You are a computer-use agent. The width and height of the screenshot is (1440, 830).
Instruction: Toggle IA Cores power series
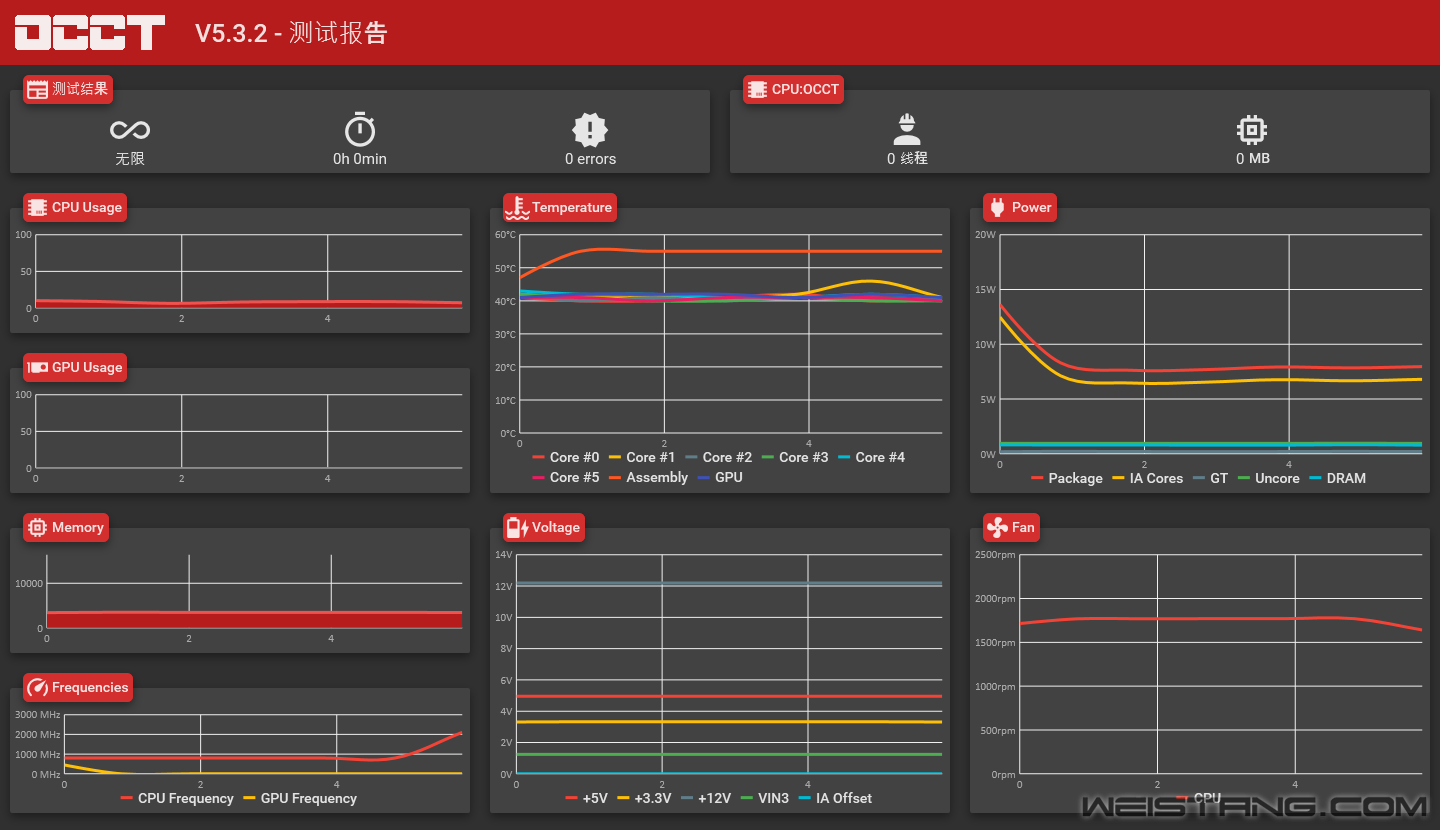coord(1147,478)
